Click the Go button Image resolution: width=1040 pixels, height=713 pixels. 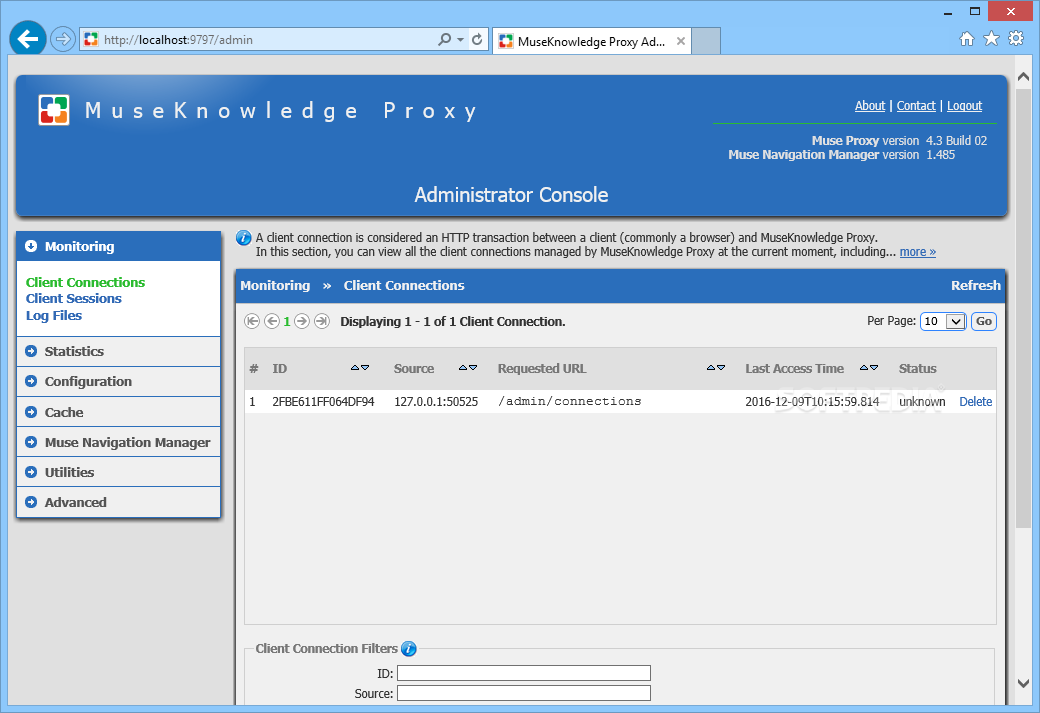pyautogui.click(x=984, y=322)
